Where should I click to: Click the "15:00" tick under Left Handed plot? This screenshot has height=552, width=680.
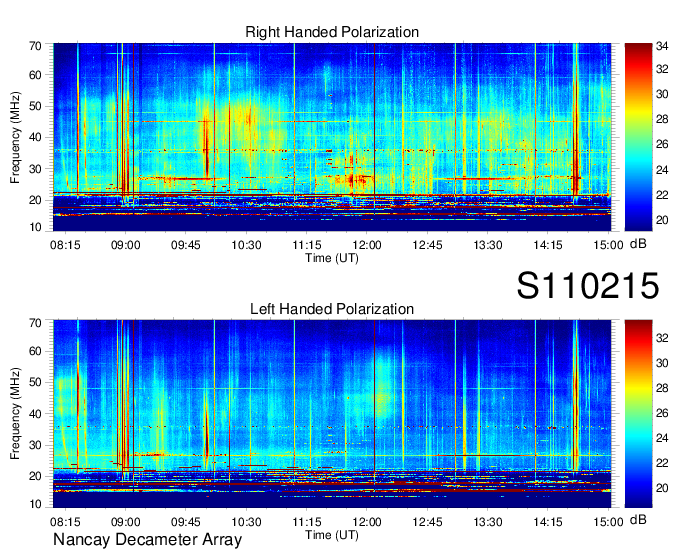[x=608, y=522]
